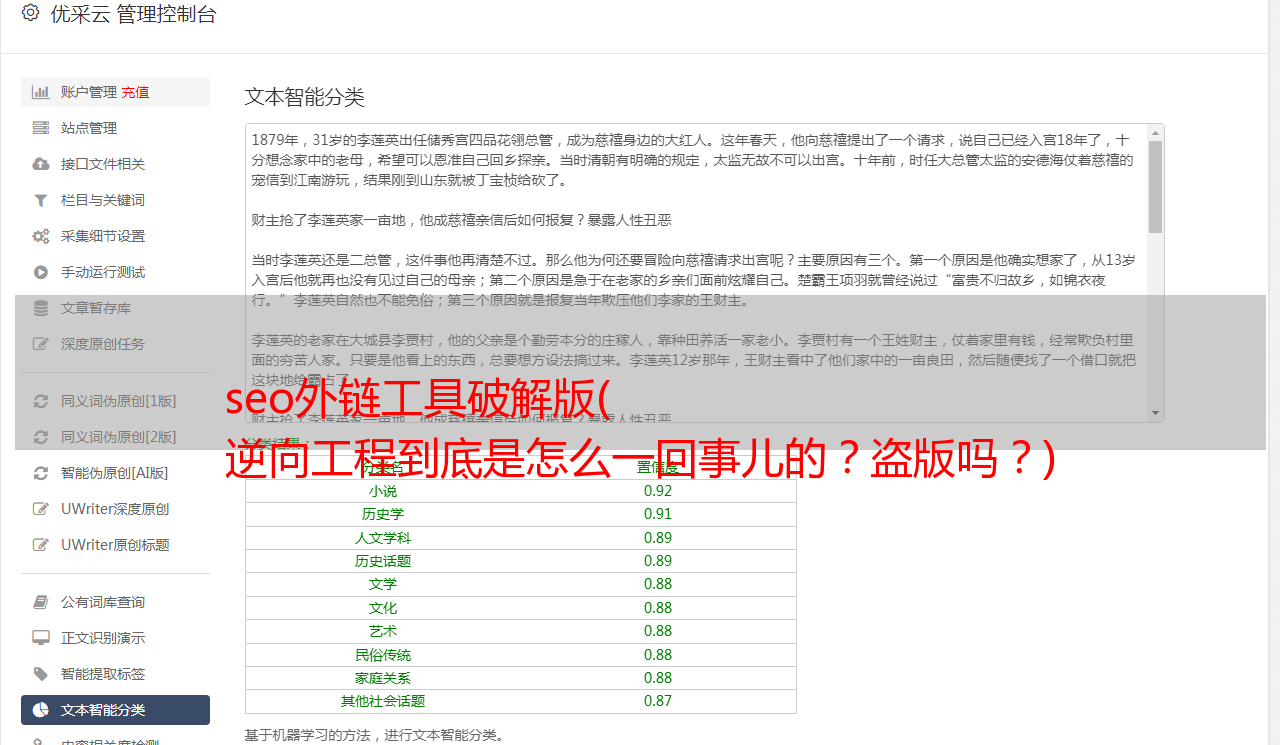Viewport: 1280px width, 745px height.
Task: Click the 优采云 管理控制台 header title
Action: coord(133,14)
